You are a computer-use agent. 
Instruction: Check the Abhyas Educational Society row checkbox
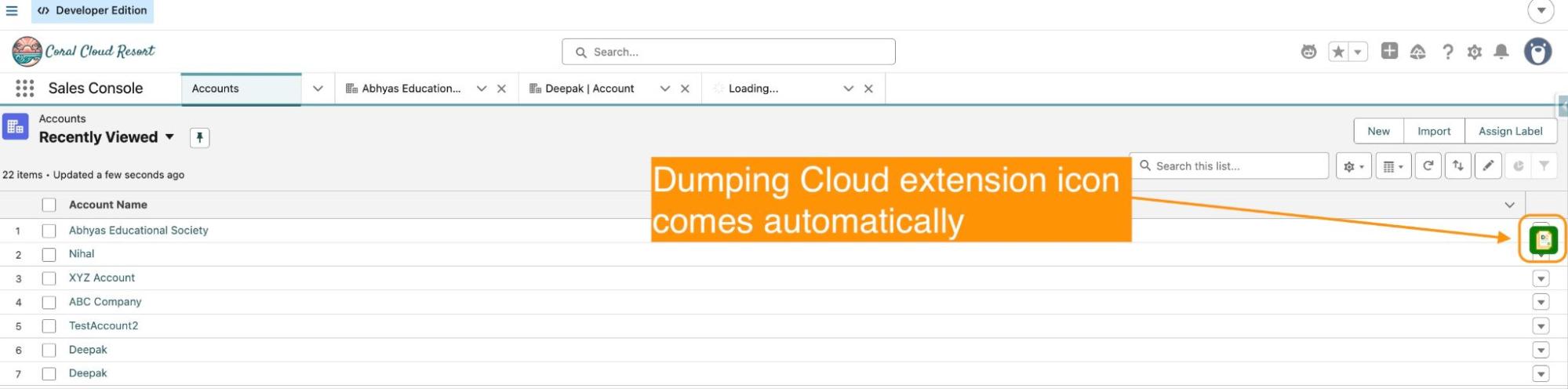pyautogui.click(x=49, y=231)
